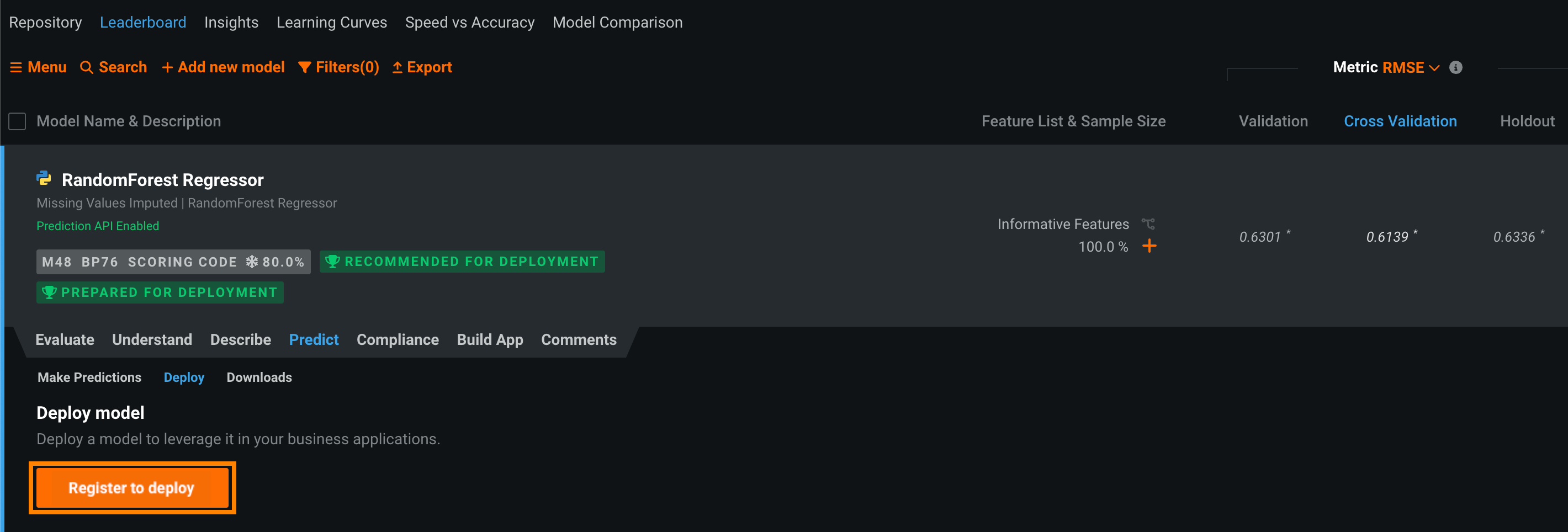Toggle the select-all models checkbox
This screenshot has height=532, width=1568.
tap(17, 121)
